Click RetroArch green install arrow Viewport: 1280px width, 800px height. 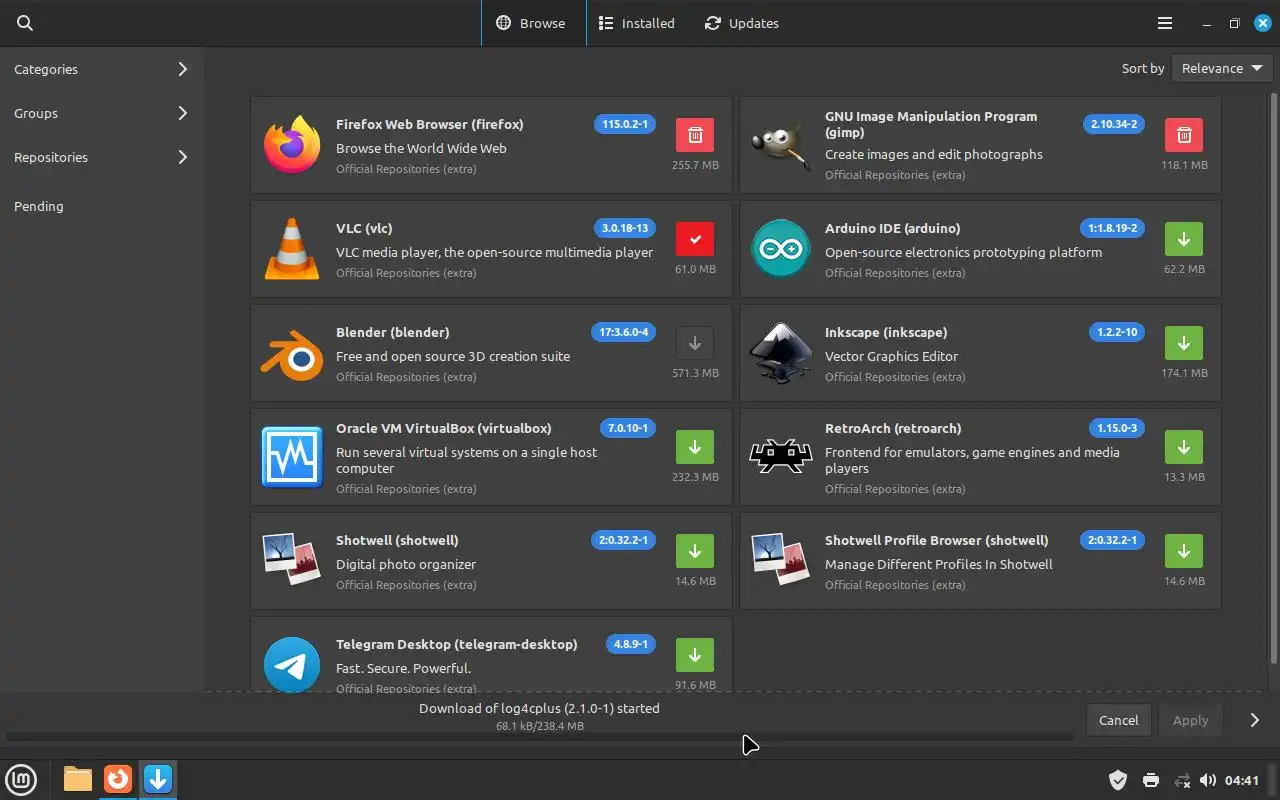[x=1184, y=447]
